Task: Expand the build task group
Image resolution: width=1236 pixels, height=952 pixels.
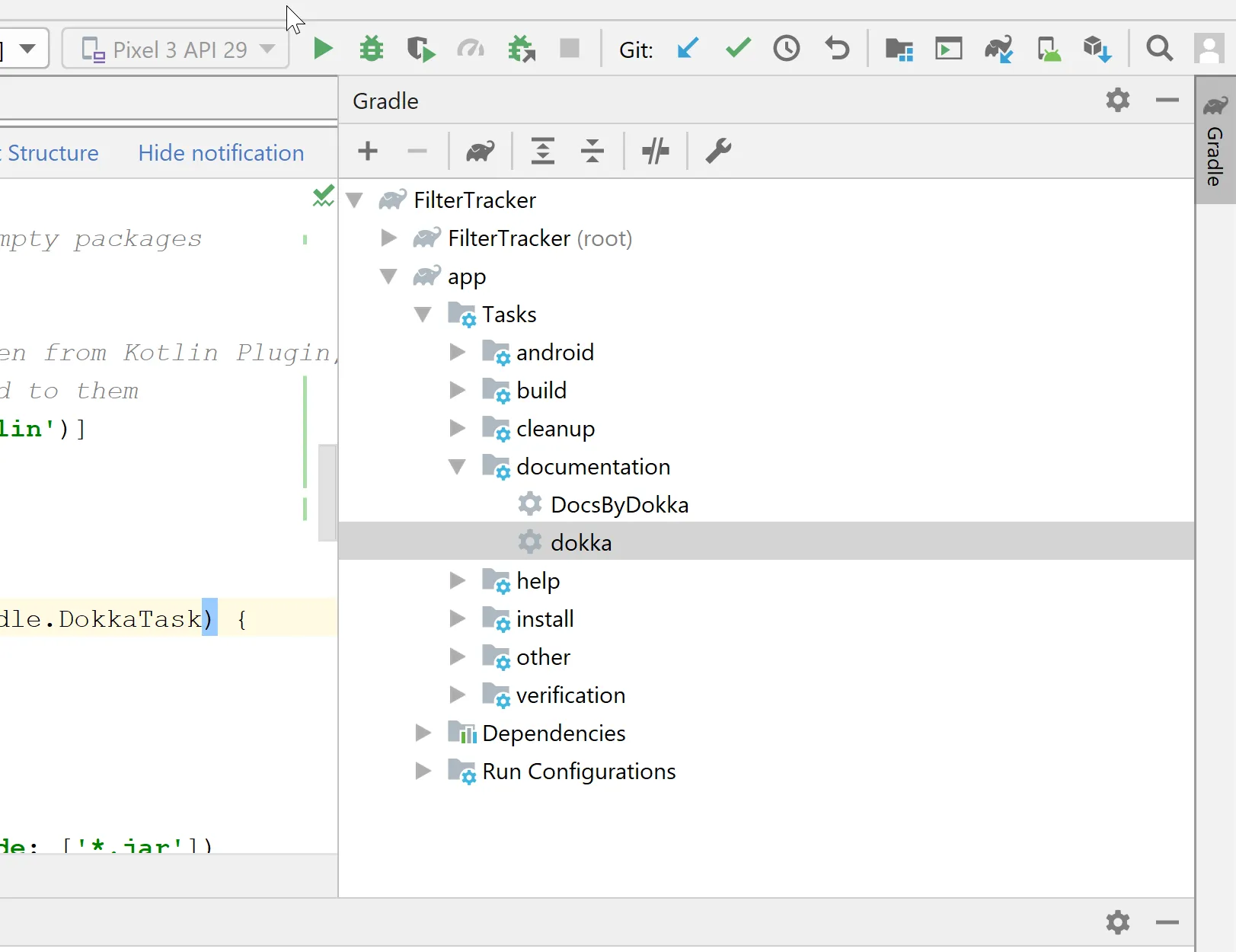Action: click(x=457, y=390)
